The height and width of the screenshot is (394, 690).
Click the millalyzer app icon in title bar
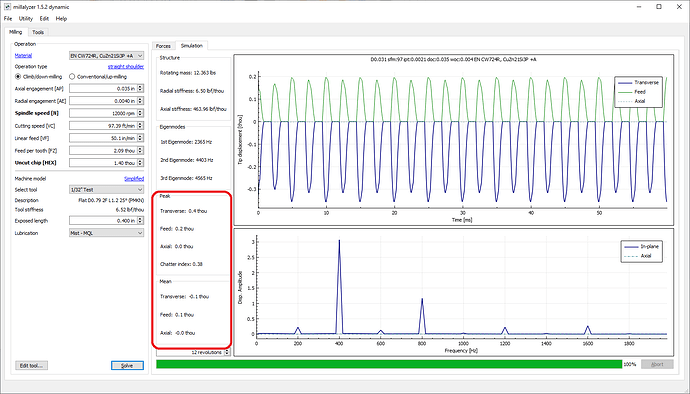7,7
